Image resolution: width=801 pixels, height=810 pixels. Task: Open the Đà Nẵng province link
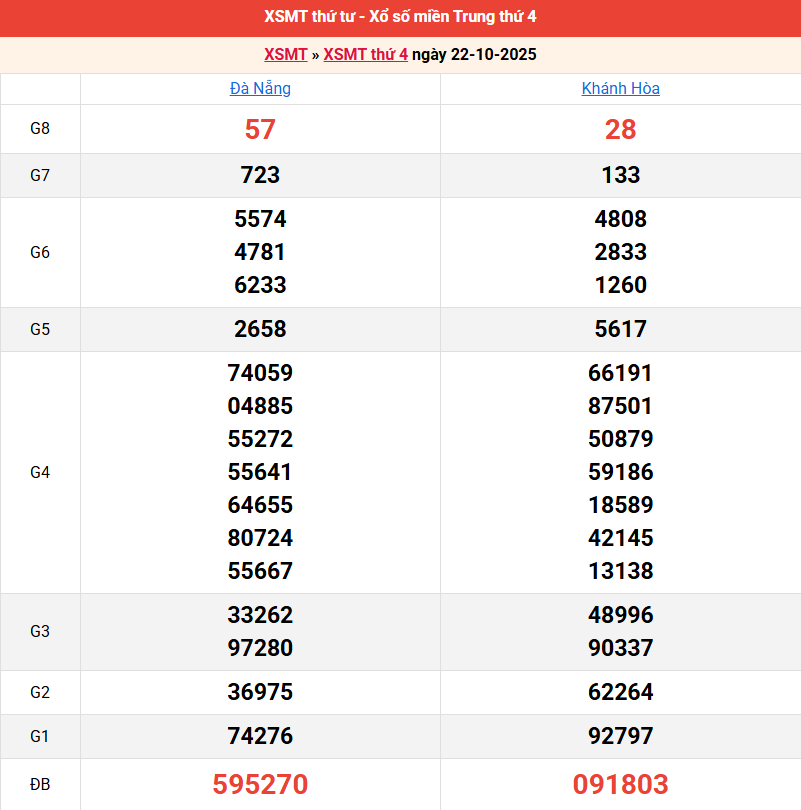(x=260, y=88)
